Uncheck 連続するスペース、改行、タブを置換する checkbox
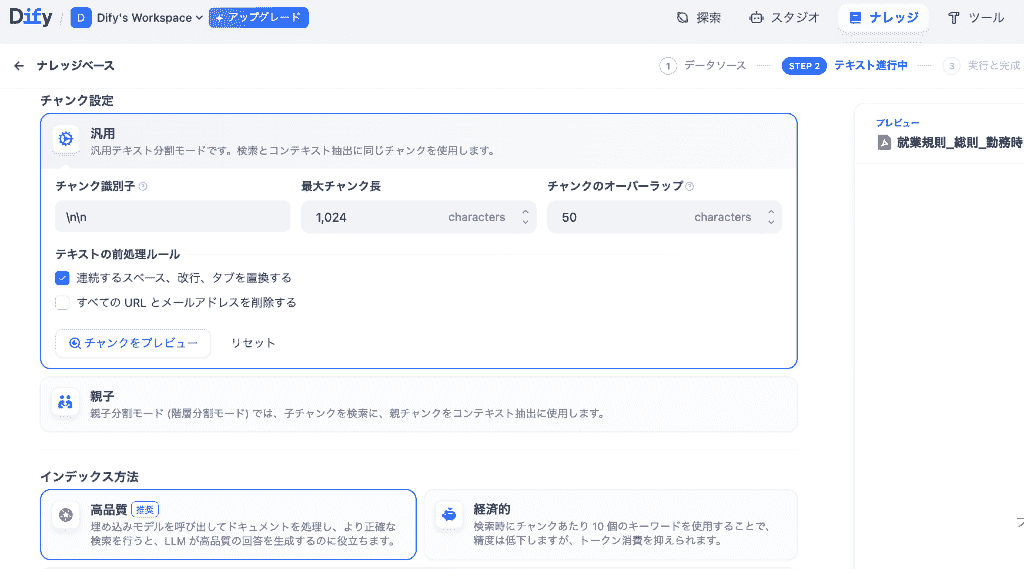This screenshot has width=1024, height=569. 63,278
